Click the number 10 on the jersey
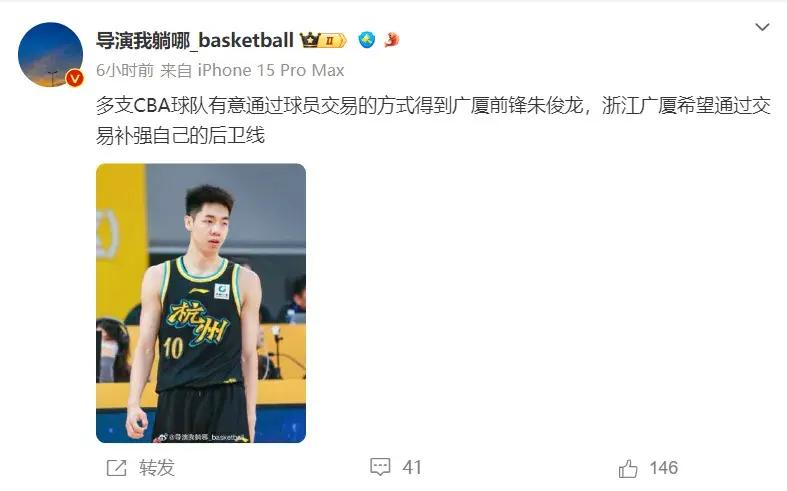Screen dimensions: 787x491 173,348
